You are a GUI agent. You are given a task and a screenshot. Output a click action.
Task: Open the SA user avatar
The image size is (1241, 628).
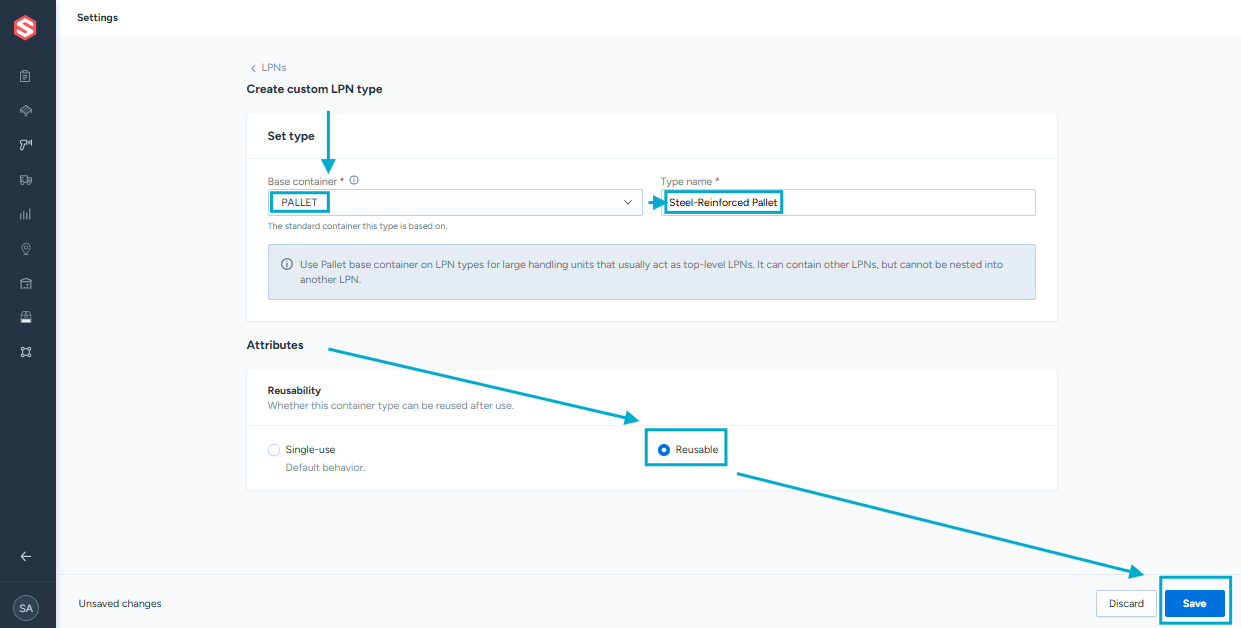tap(26, 607)
